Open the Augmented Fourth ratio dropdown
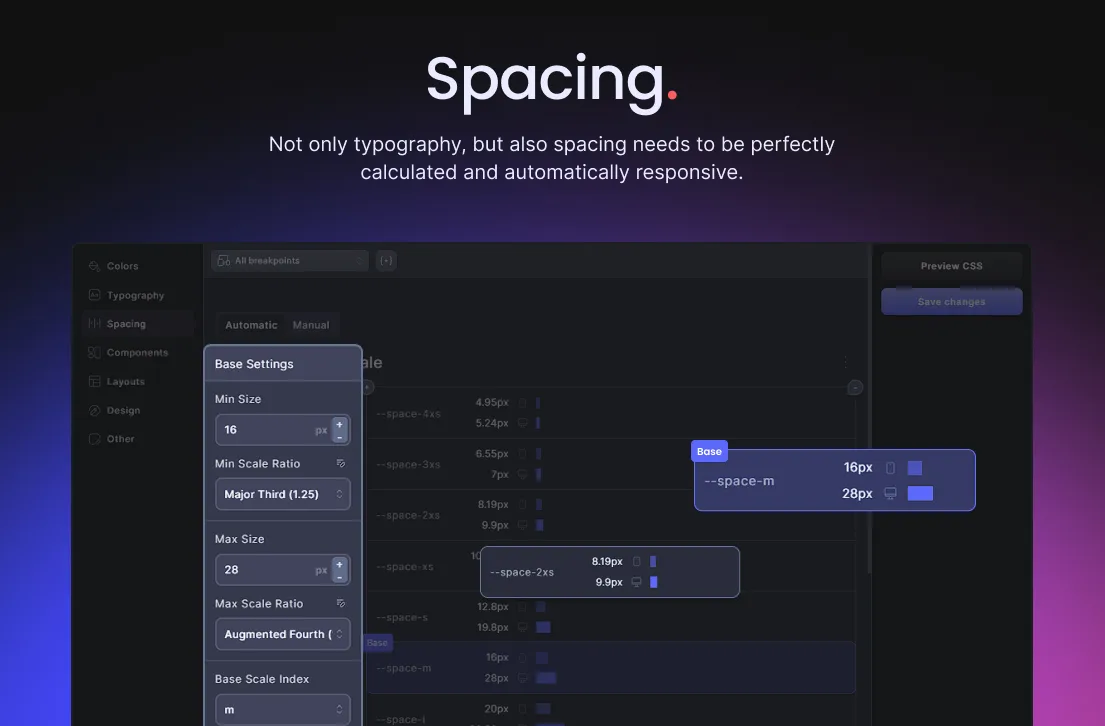The width and height of the screenshot is (1105, 726). [283, 634]
